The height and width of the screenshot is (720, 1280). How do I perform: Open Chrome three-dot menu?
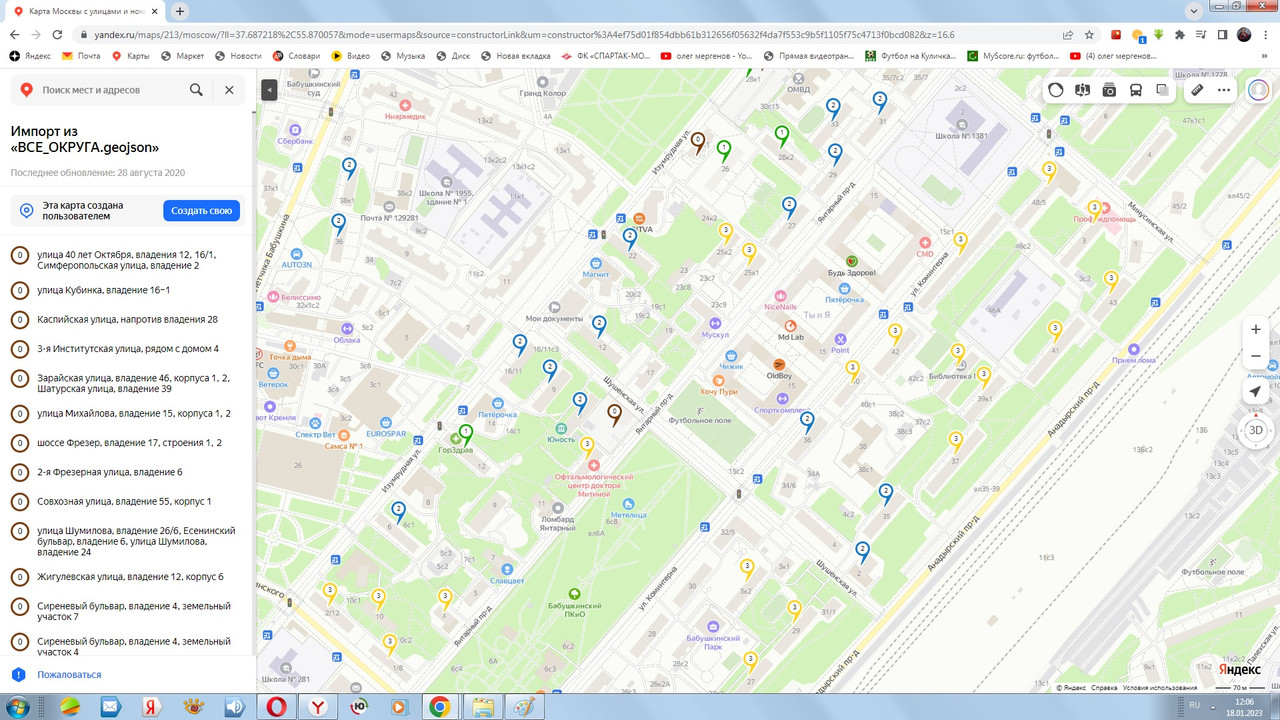[x=1266, y=34]
